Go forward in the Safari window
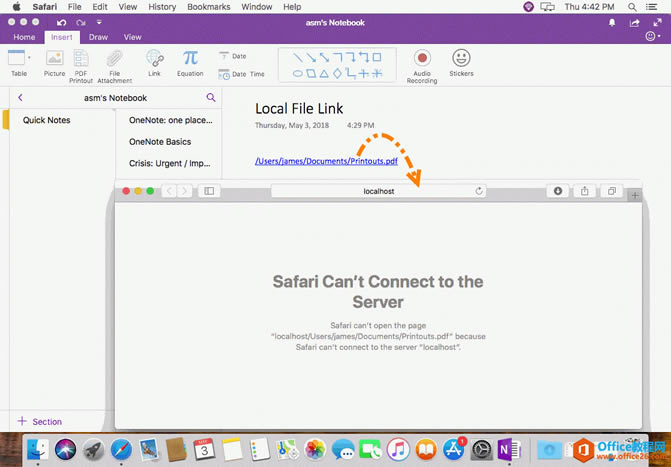The width and height of the screenshot is (671, 467). pos(184,191)
